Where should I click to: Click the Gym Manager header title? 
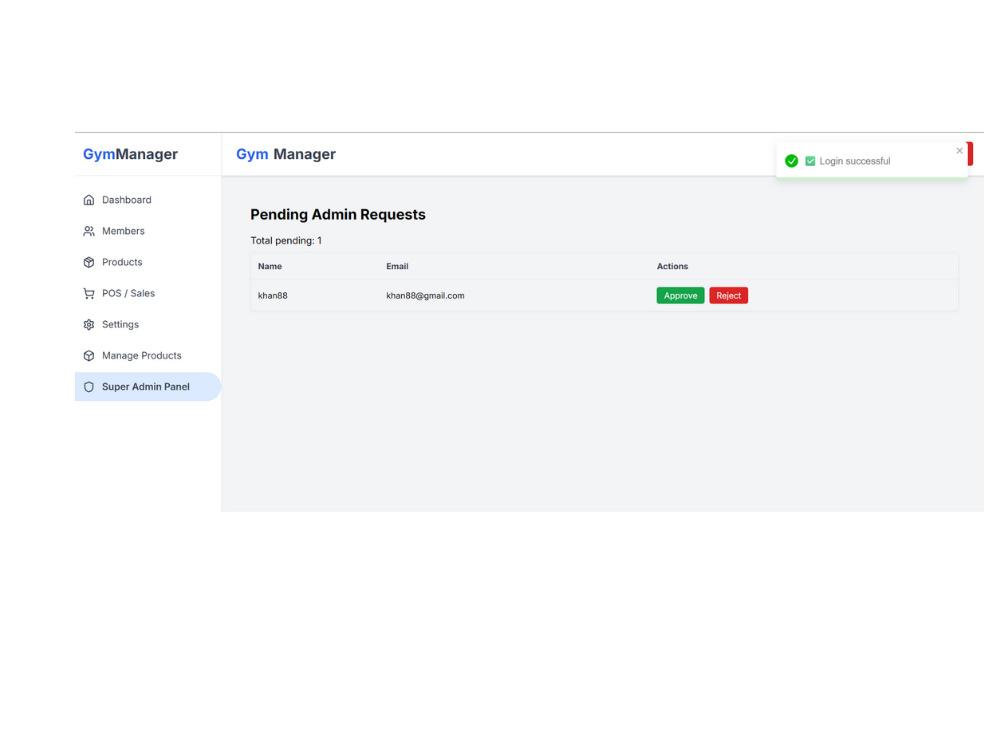point(286,154)
